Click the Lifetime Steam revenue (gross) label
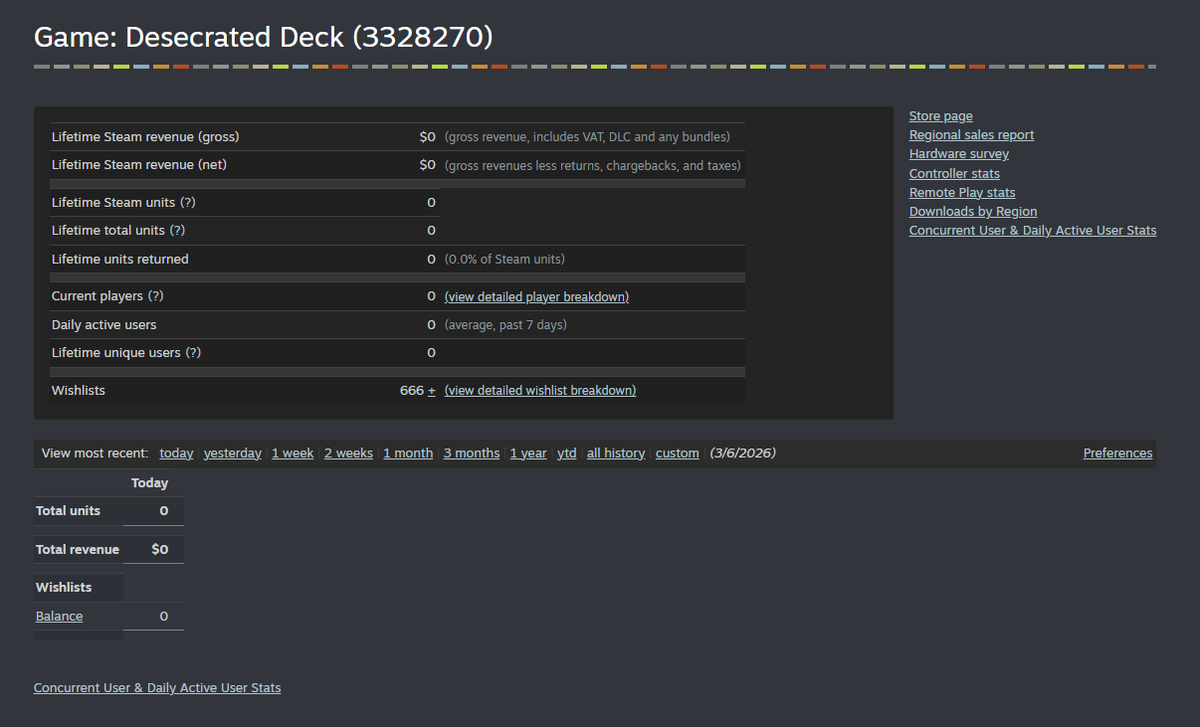1200x727 pixels. pyautogui.click(x=145, y=137)
